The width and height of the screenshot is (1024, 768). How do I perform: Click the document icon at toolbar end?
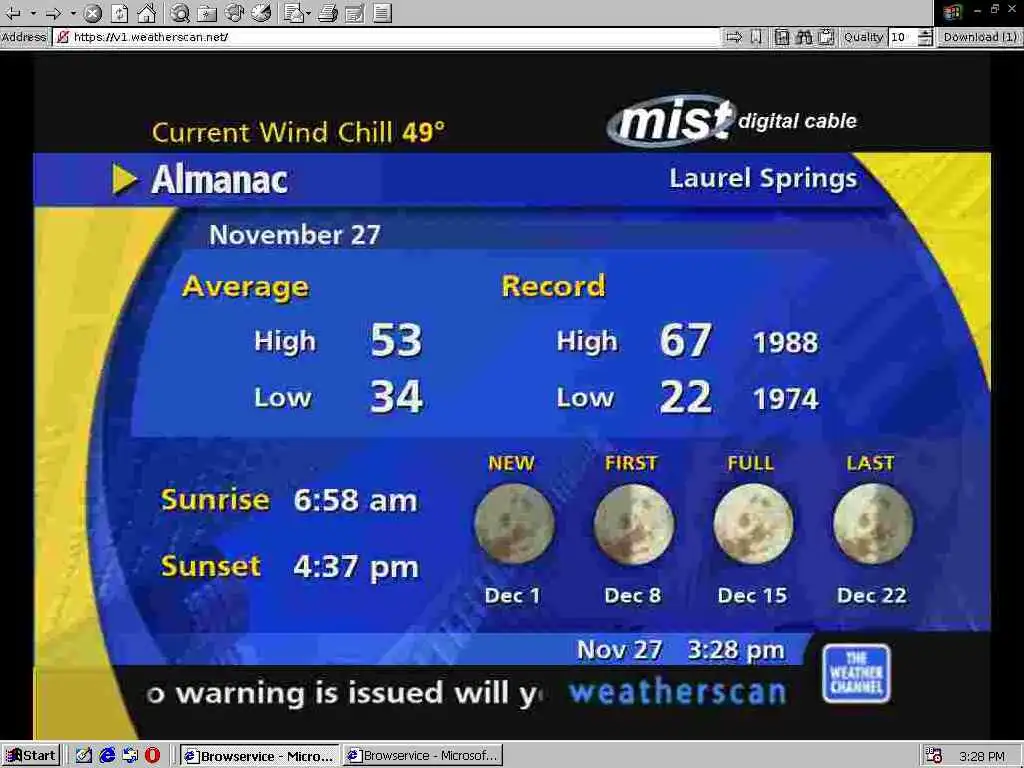pyautogui.click(x=383, y=12)
